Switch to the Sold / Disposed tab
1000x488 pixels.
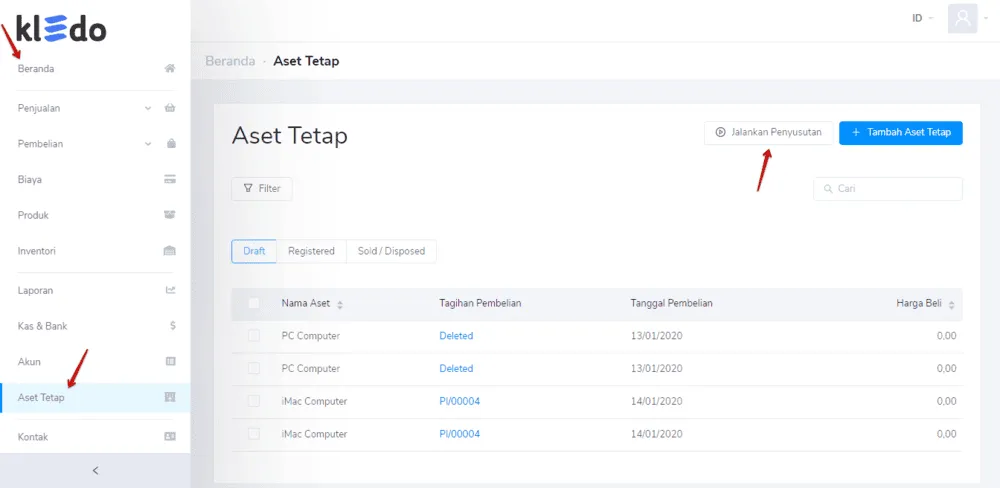click(391, 251)
